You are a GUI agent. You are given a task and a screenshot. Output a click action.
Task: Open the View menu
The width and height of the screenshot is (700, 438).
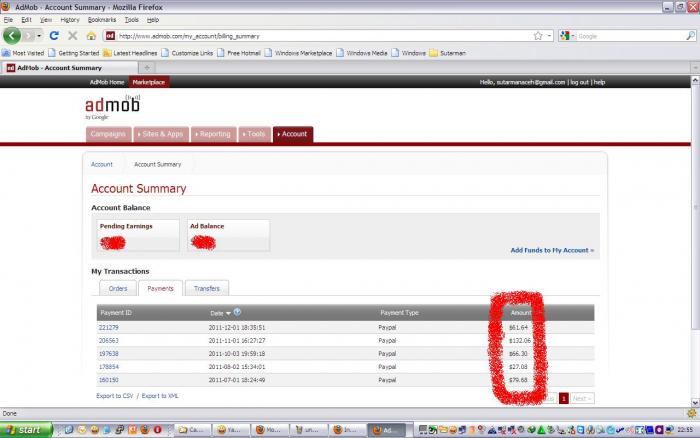point(46,20)
